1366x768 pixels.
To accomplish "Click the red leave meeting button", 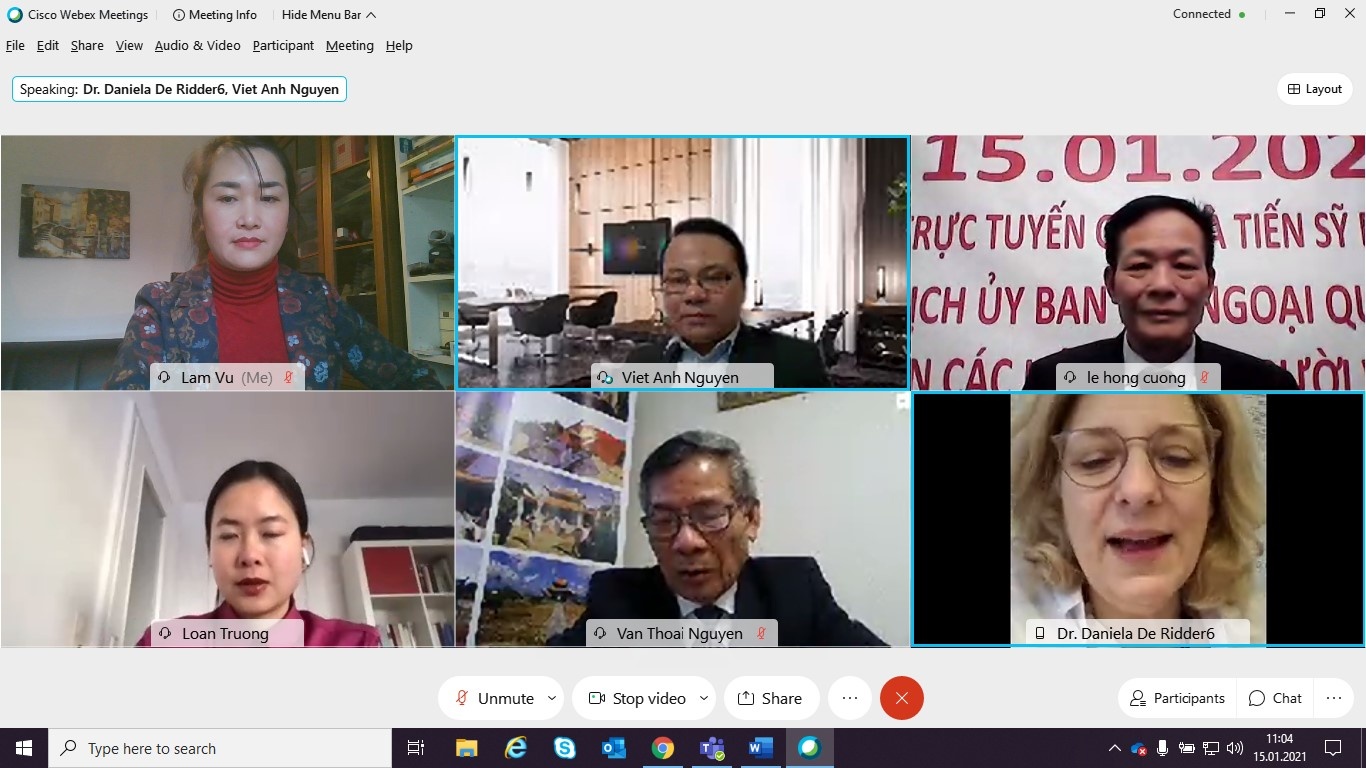I will coord(901,698).
